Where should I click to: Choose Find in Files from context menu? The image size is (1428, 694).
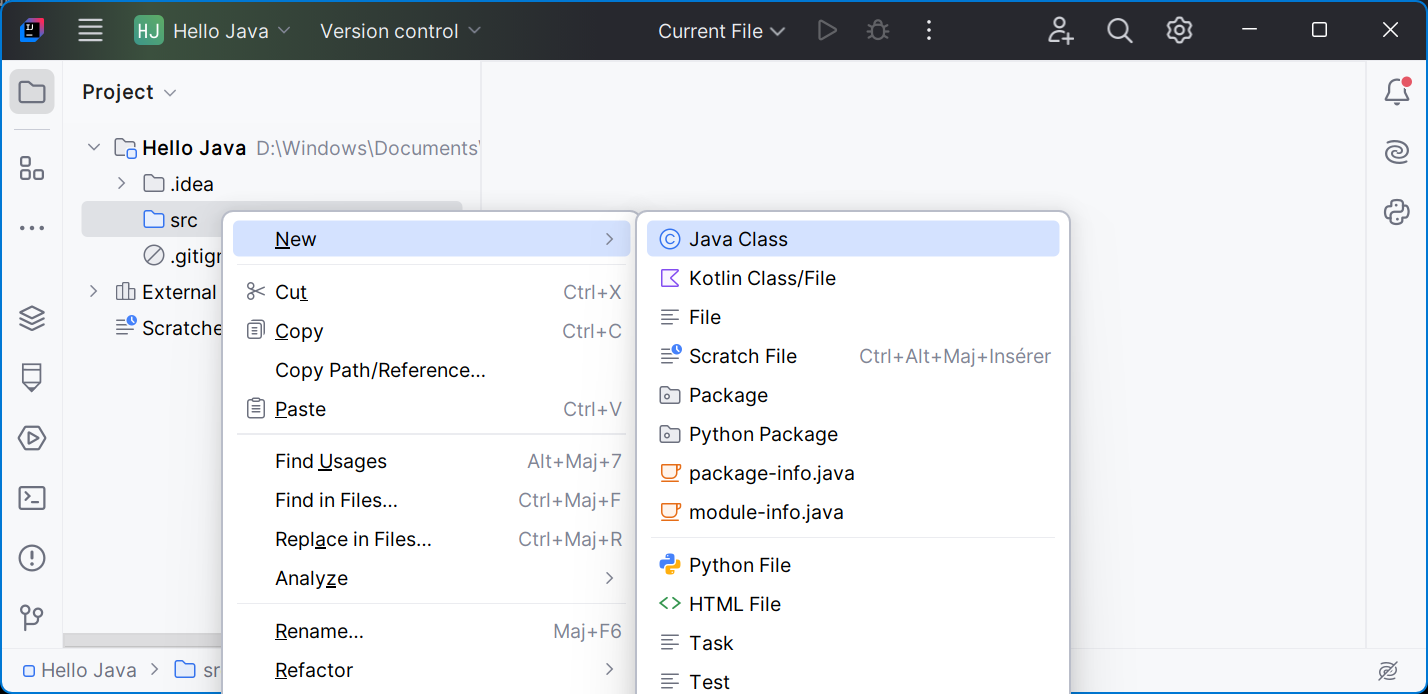pos(336,500)
